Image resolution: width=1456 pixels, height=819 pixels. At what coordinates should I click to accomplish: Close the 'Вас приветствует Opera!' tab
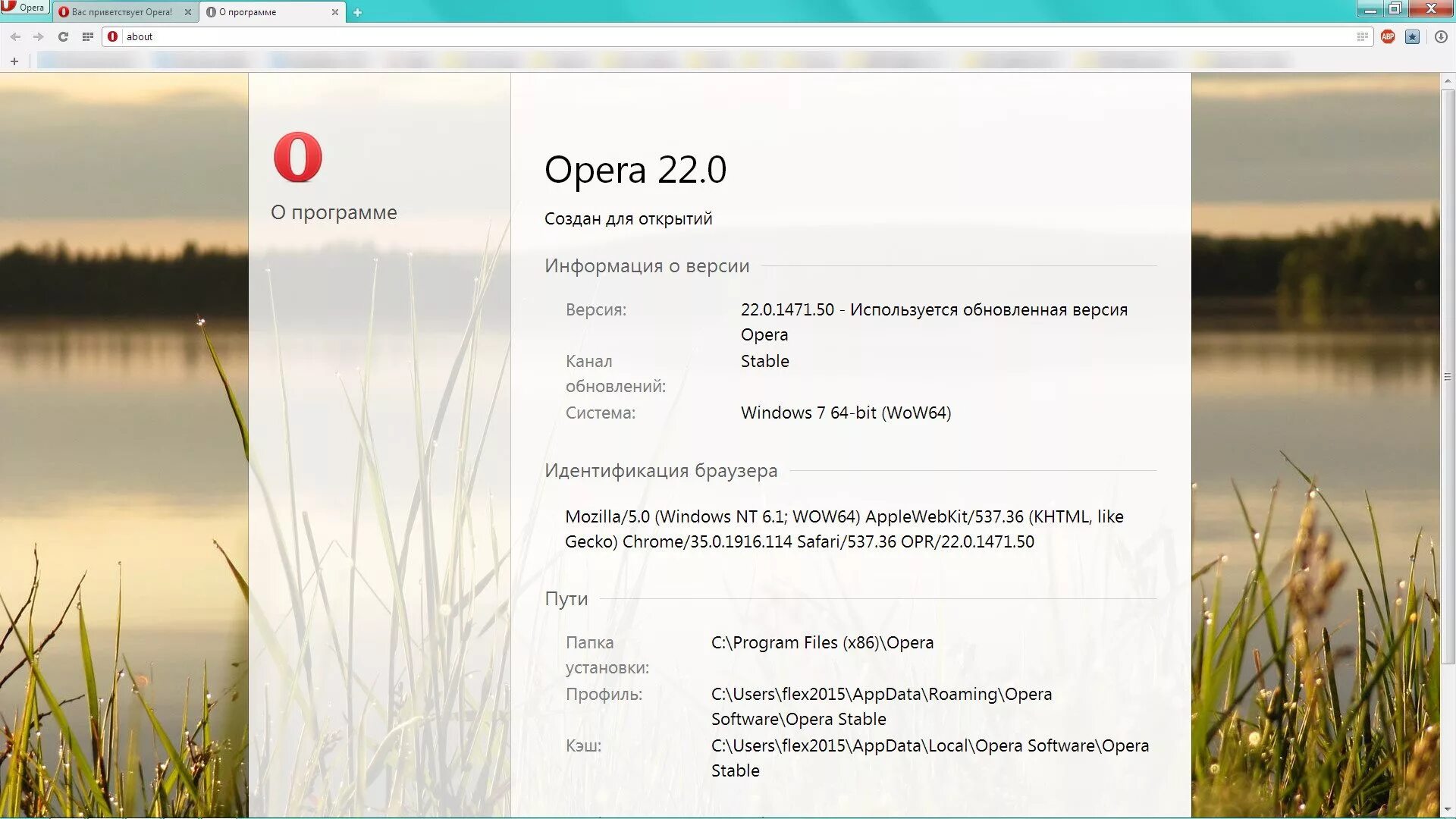tap(188, 12)
